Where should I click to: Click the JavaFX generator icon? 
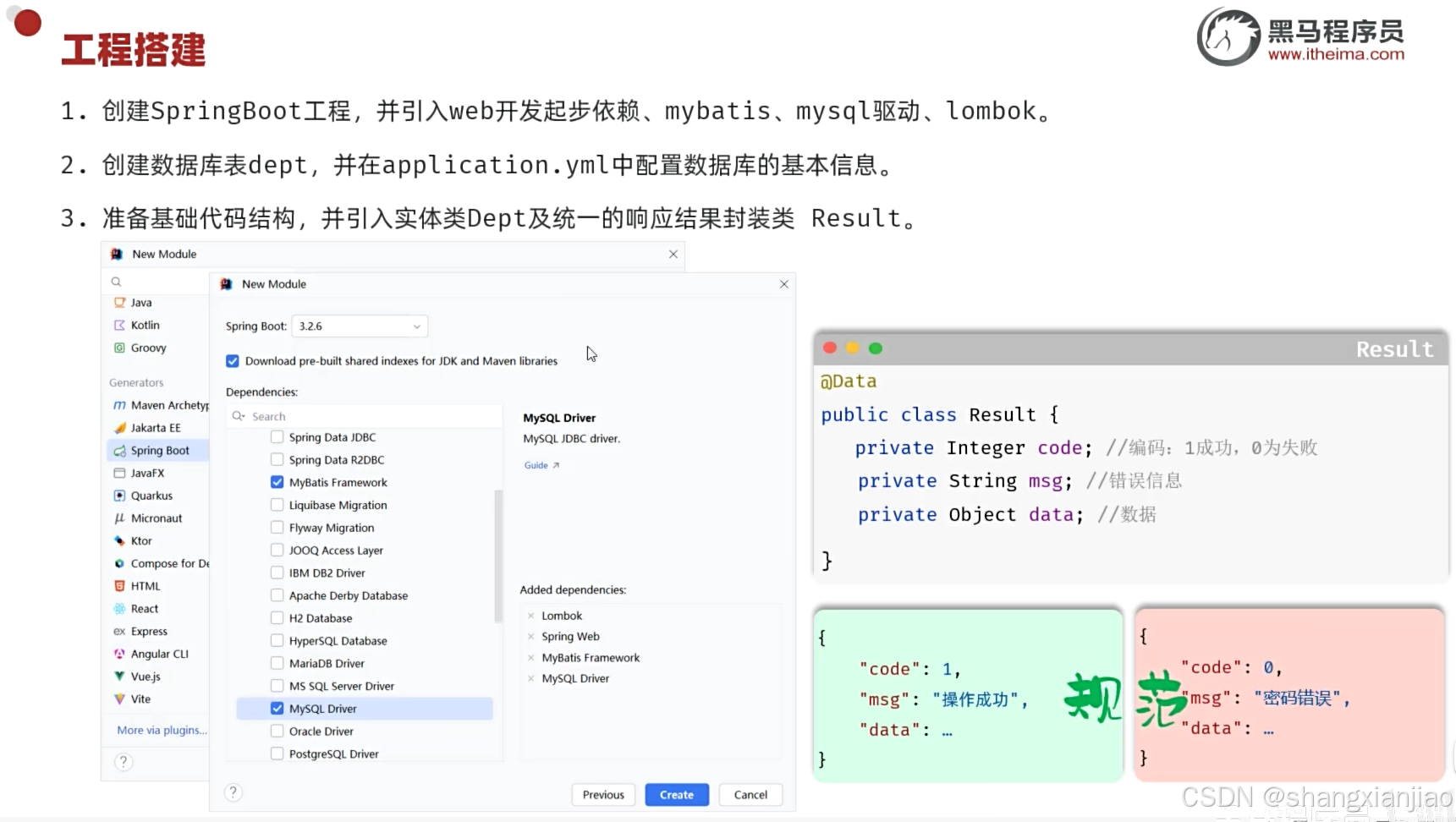point(119,474)
